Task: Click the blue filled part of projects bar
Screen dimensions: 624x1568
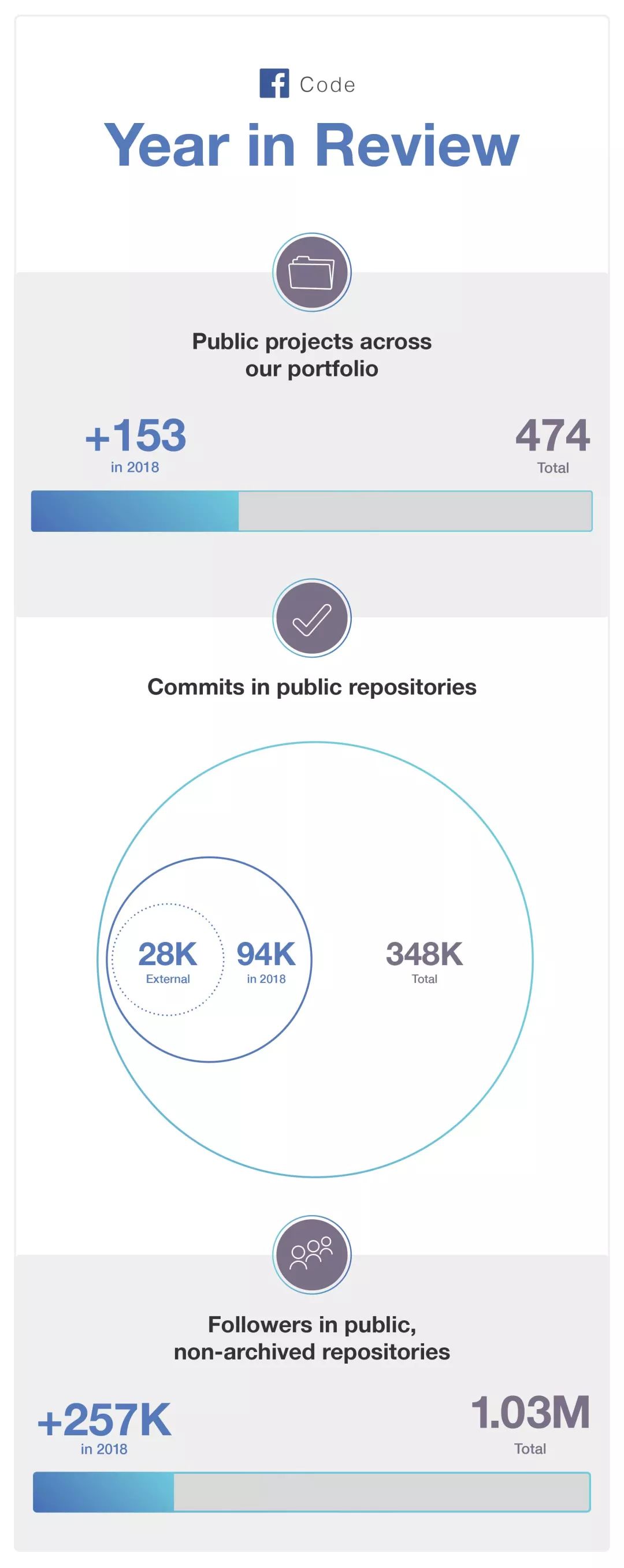Action: coord(135,511)
